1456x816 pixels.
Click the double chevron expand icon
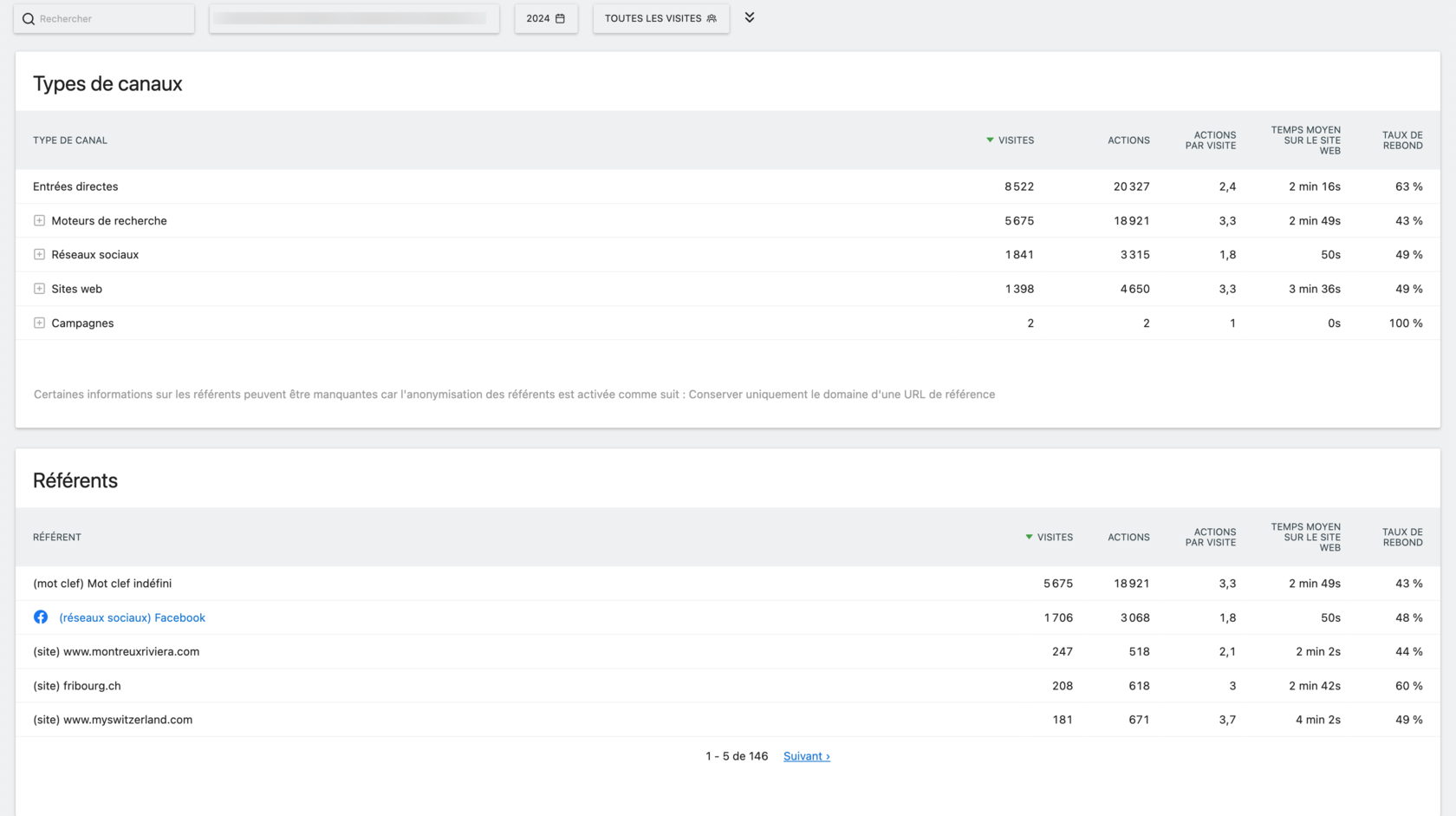pyautogui.click(x=750, y=17)
